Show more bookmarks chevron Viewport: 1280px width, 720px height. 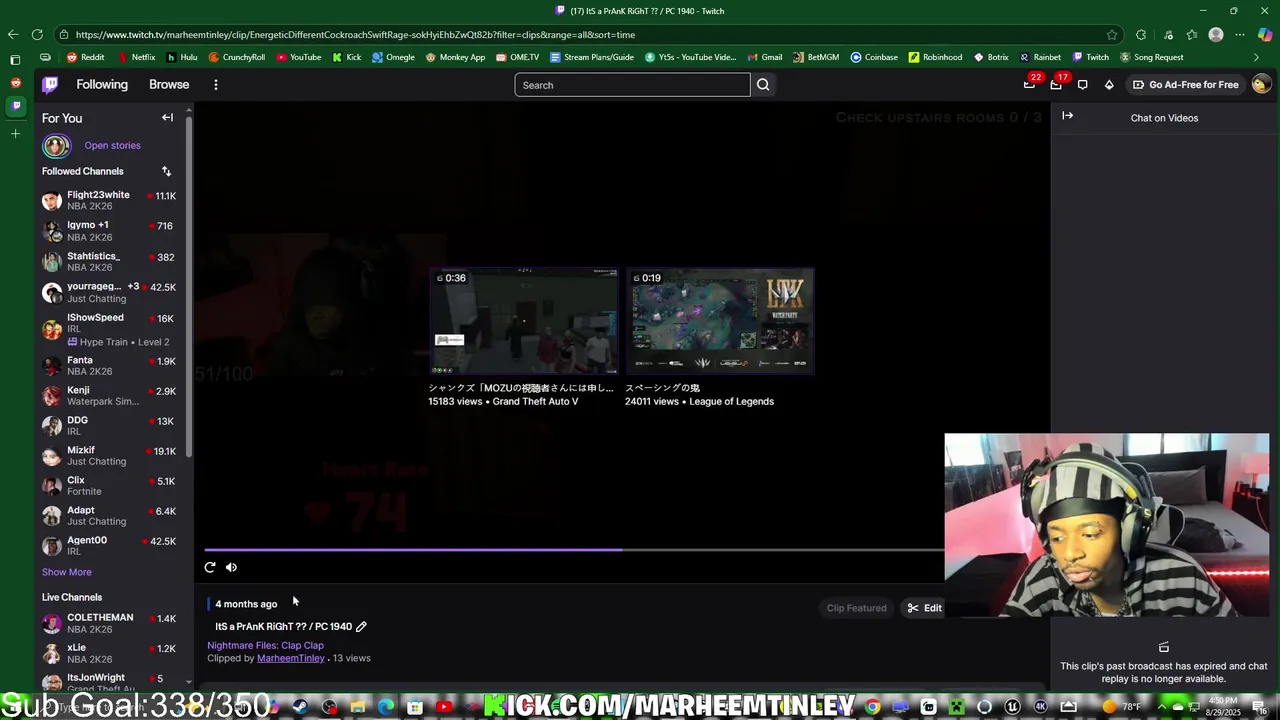tap(1256, 57)
